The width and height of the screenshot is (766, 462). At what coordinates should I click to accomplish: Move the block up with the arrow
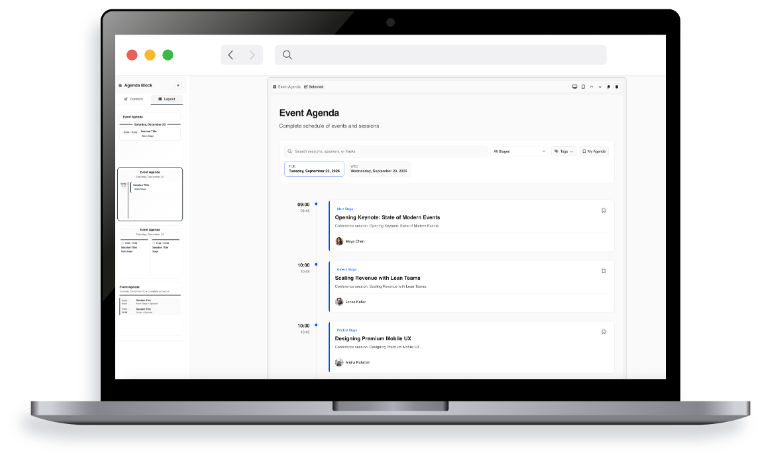pos(592,86)
